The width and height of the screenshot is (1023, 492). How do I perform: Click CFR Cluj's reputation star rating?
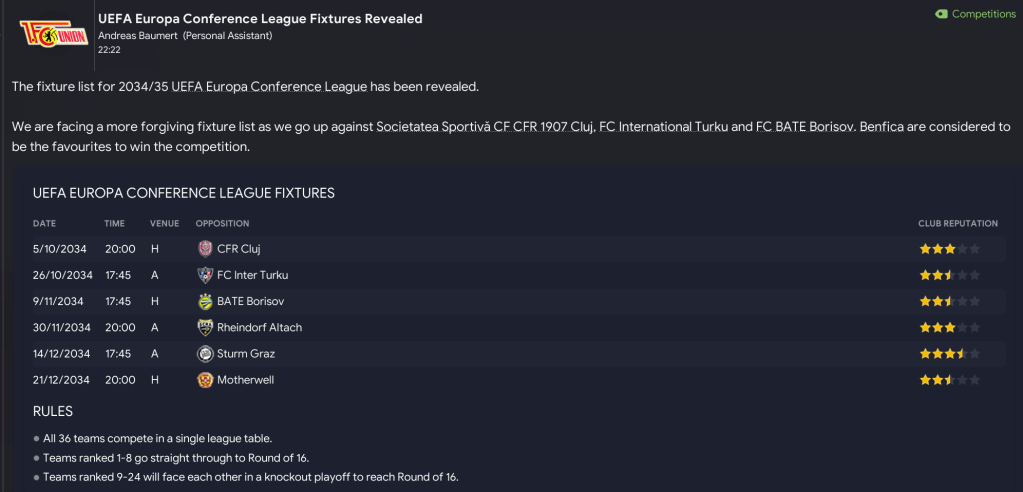tap(949, 249)
